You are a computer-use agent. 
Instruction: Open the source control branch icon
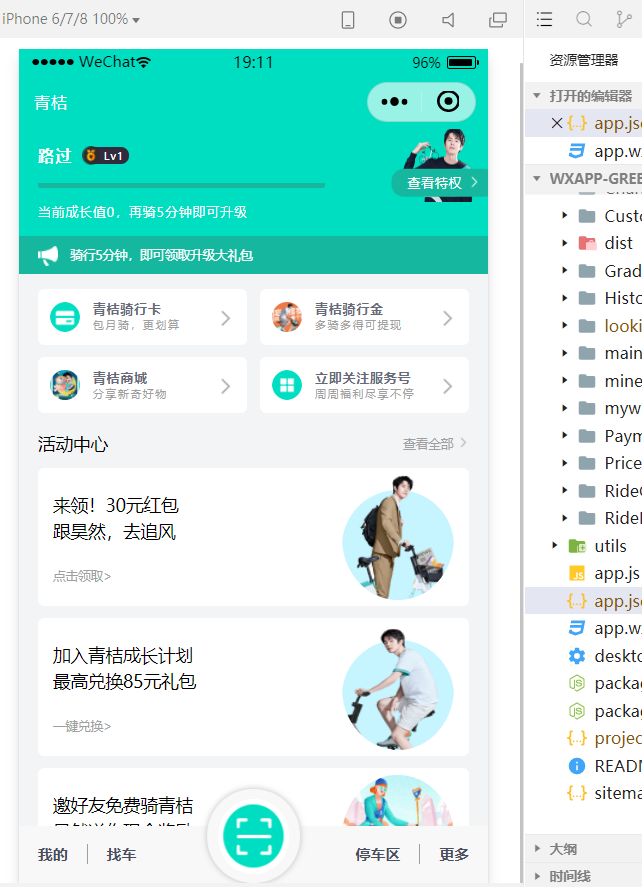[623, 19]
